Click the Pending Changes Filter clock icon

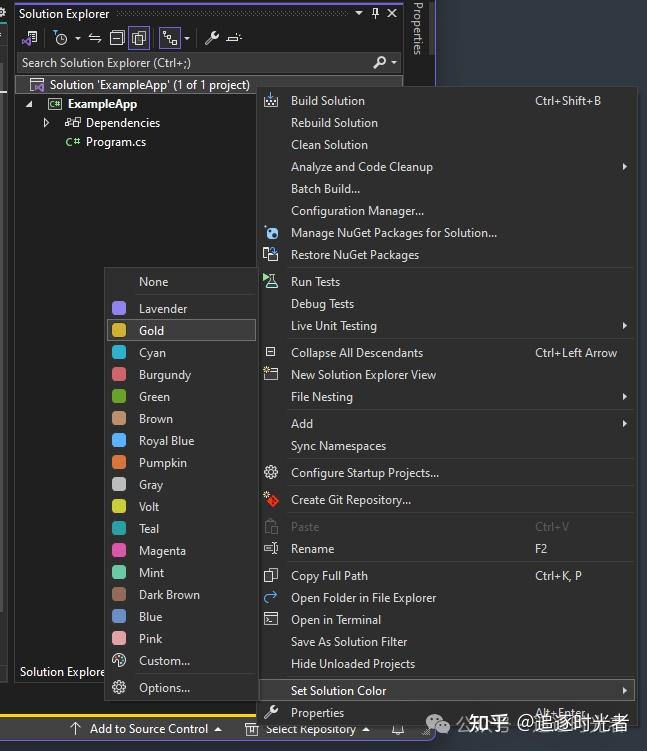pyautogui.click(x=61, y=38)
